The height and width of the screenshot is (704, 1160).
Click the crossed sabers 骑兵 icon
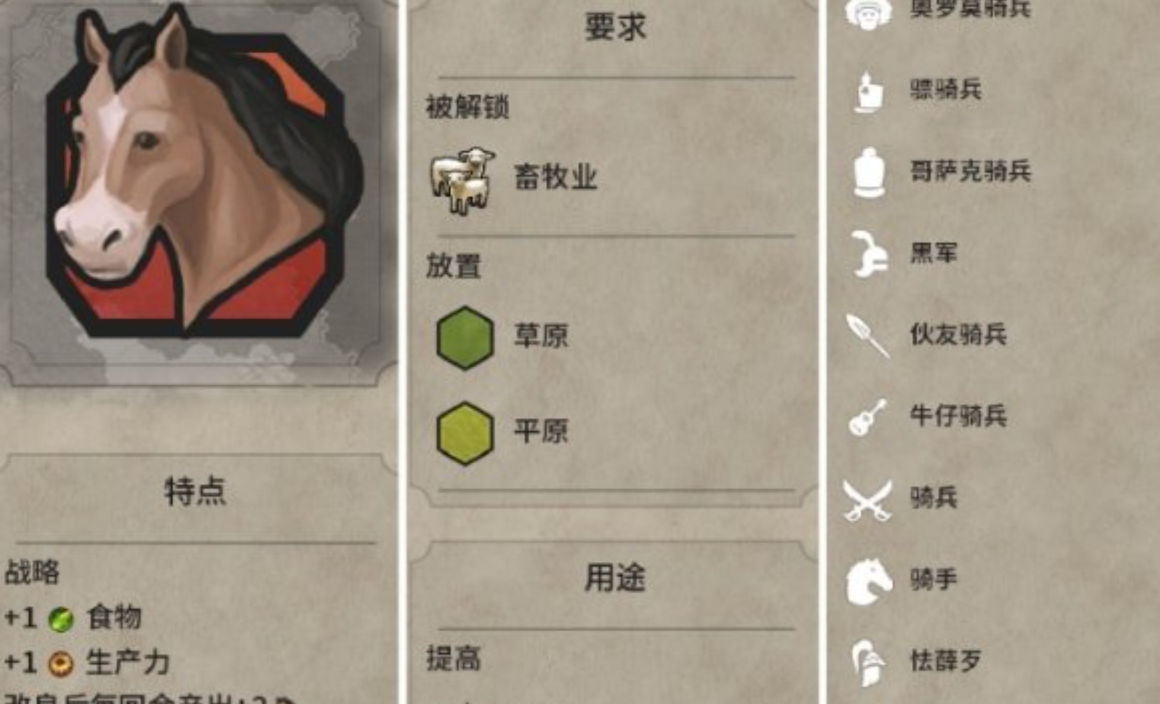coord(867,500)
